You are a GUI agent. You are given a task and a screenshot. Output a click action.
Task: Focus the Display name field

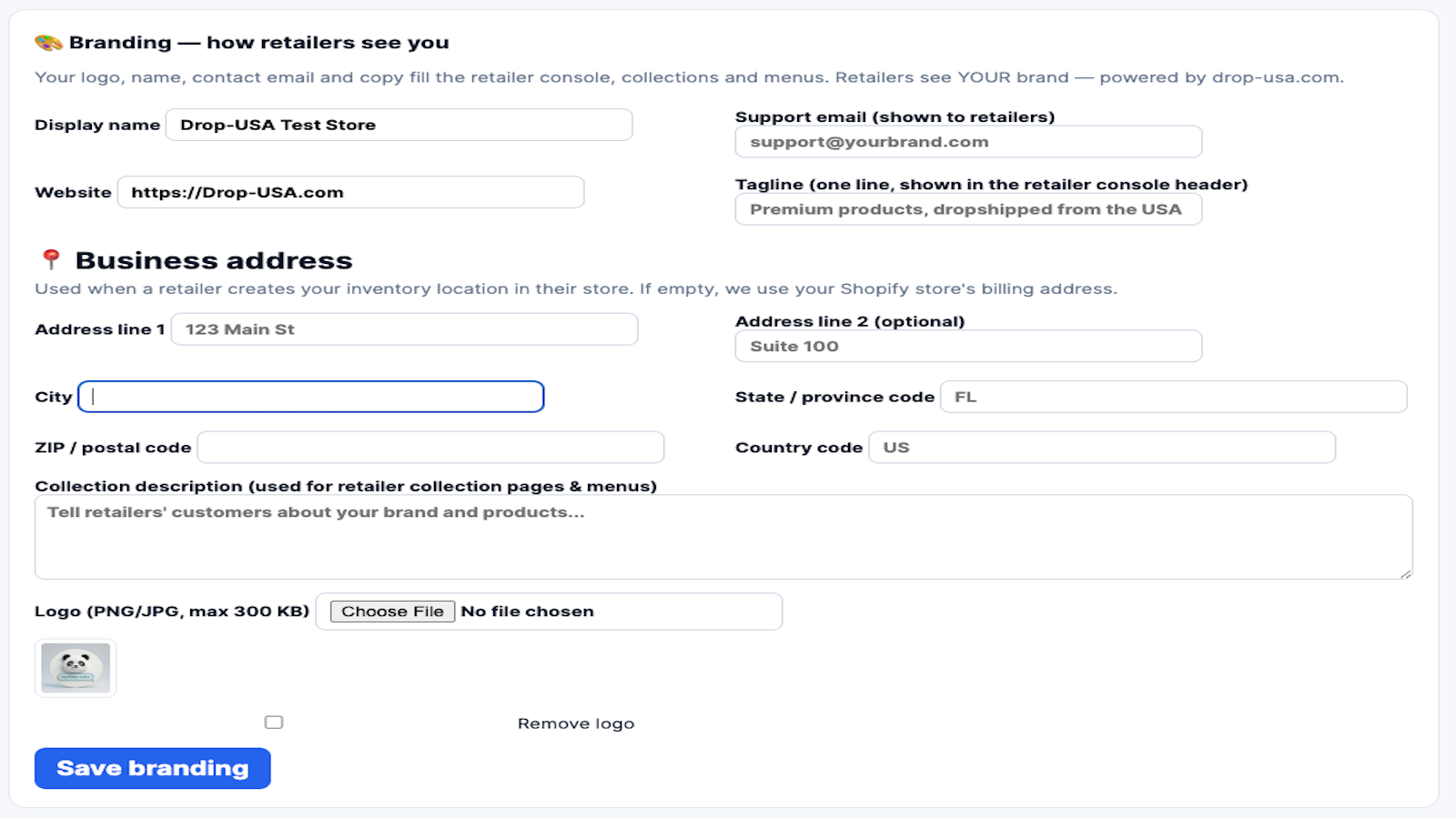[x=399, y=125]
